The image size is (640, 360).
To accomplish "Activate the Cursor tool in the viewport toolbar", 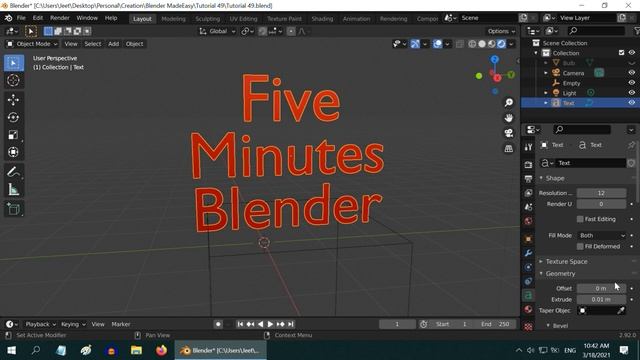I will (x=13, y=80).
